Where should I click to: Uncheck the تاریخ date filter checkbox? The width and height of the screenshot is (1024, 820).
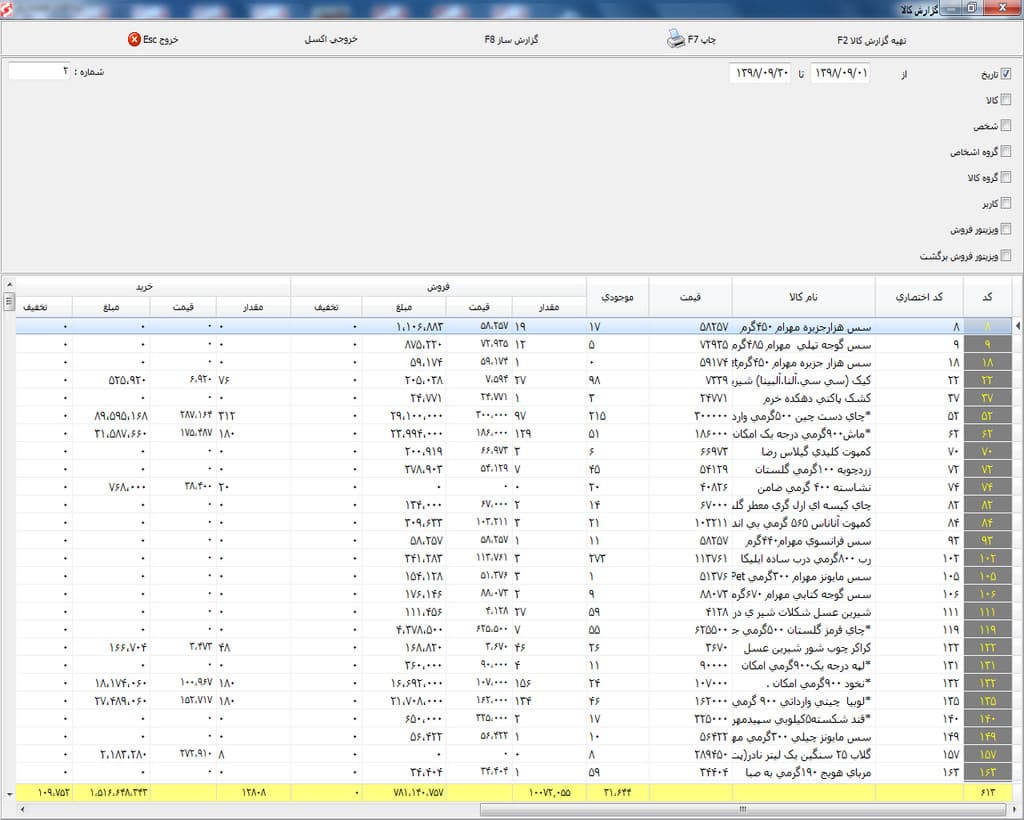click(x=1005, y=74)
